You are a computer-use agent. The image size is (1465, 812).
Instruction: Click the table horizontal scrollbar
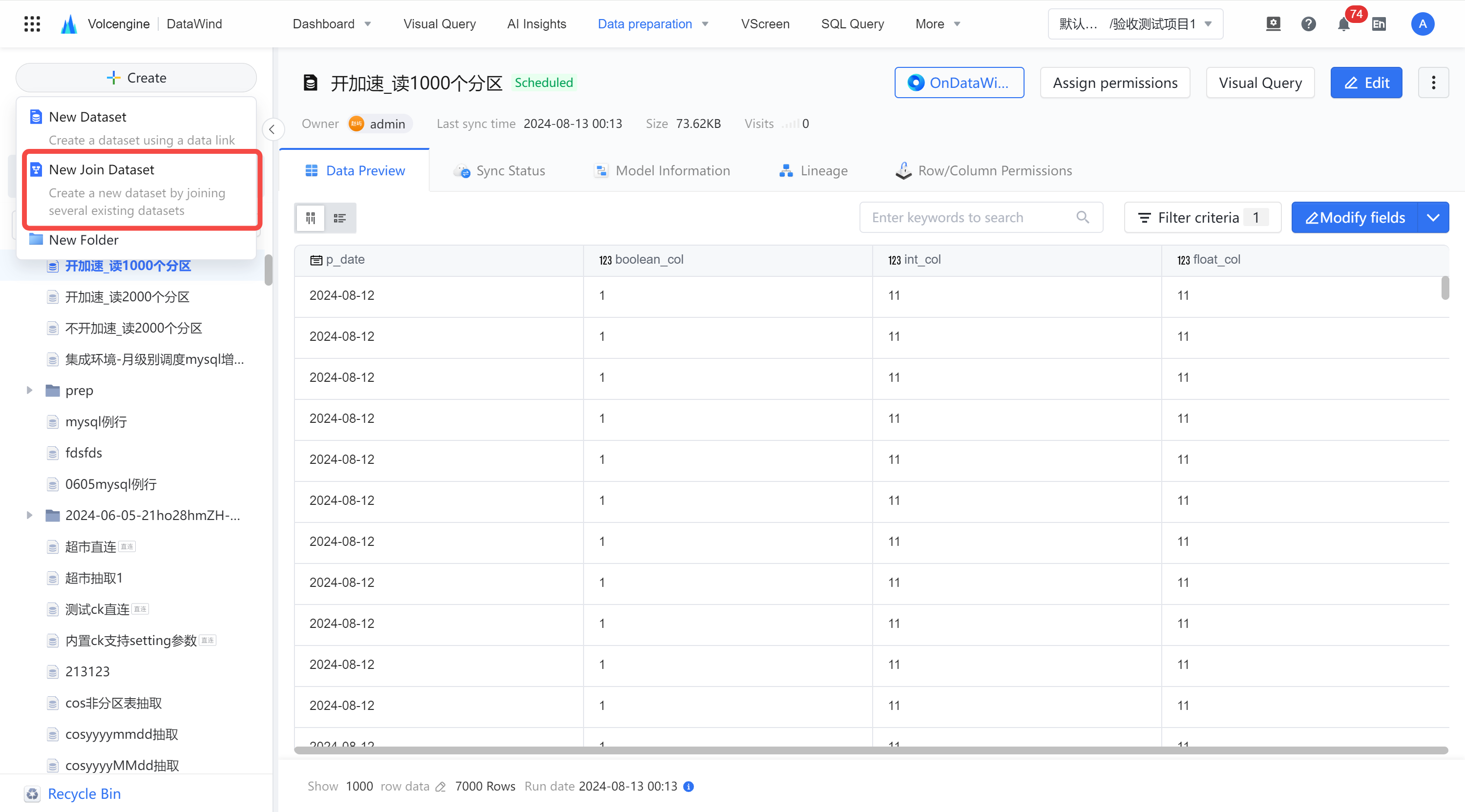point(871,750)
